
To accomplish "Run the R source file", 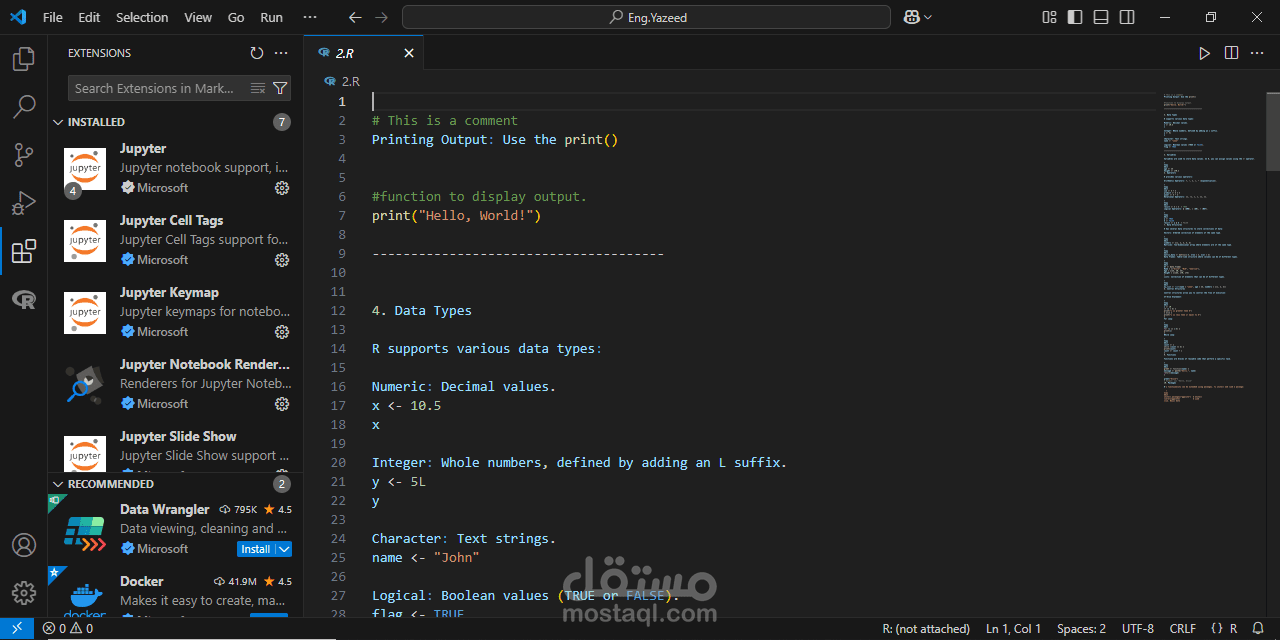I will 1204,53.
